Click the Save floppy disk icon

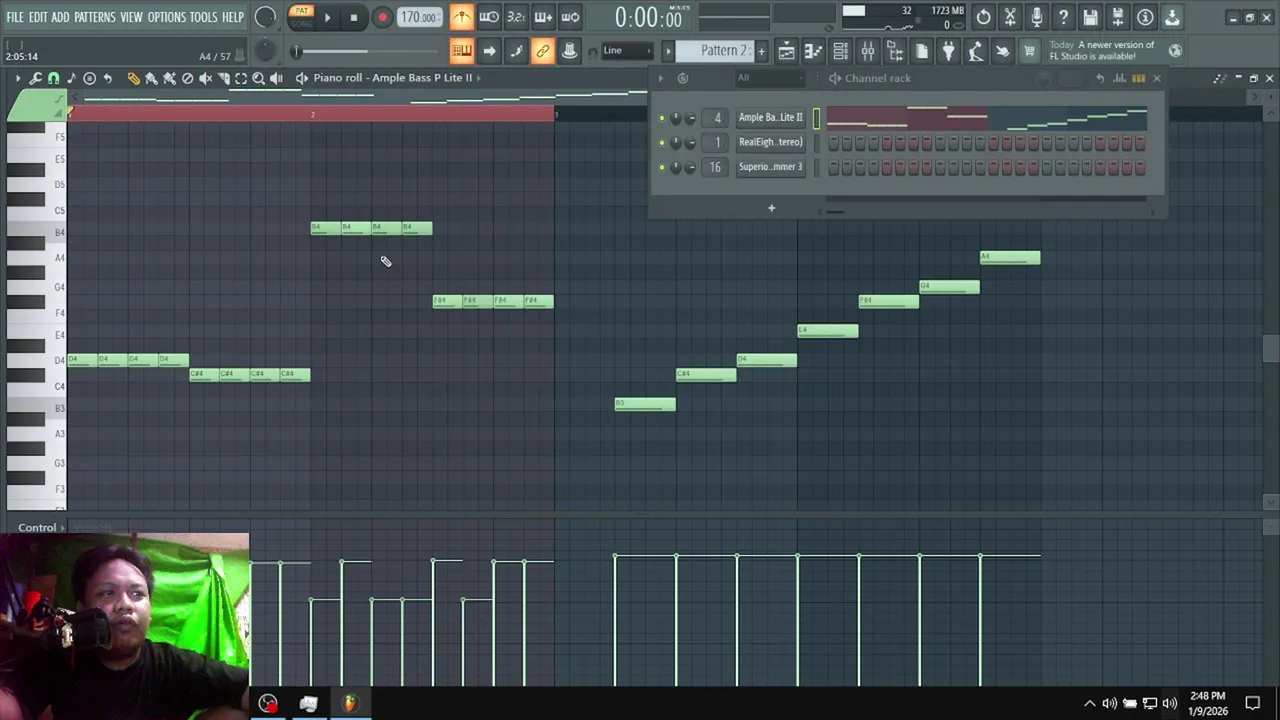[1091, 17]
